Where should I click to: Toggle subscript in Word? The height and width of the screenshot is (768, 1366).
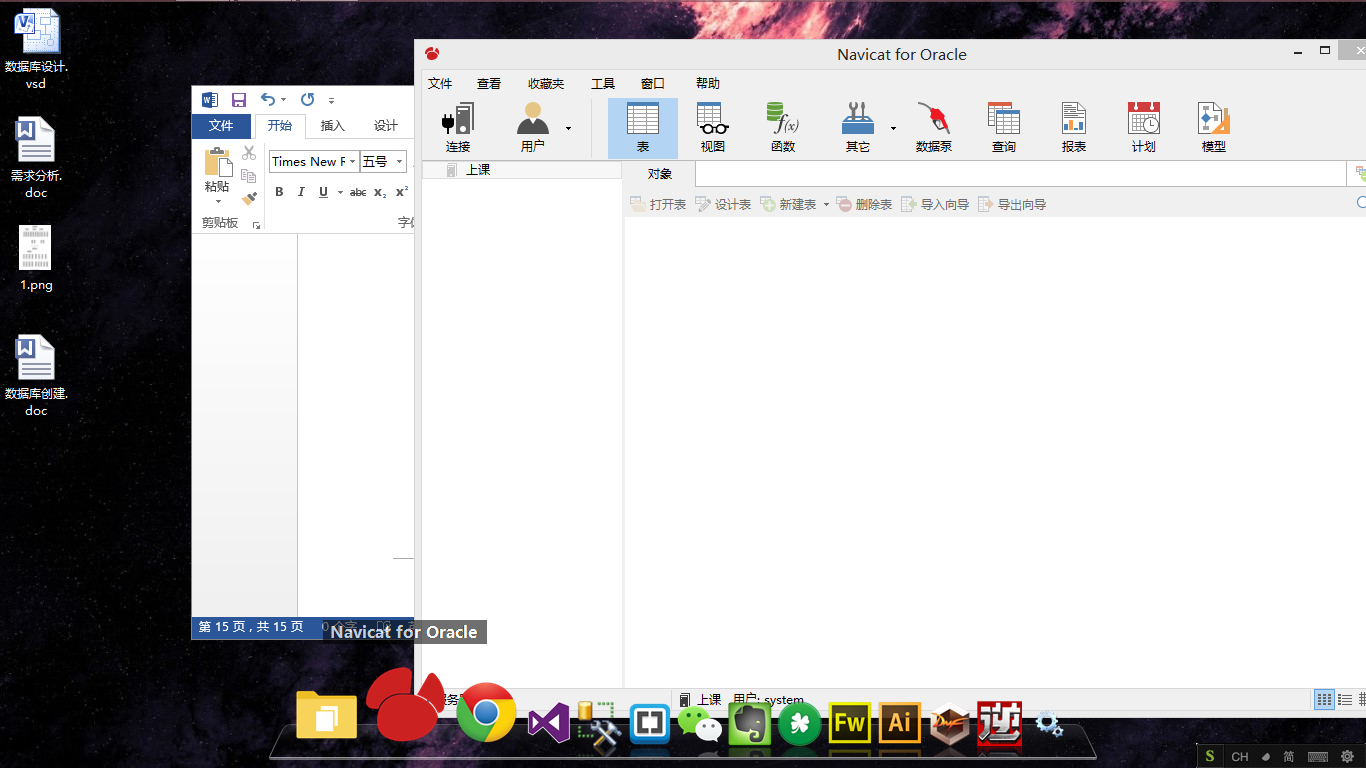pyautogui.click(x=380, y=192)
